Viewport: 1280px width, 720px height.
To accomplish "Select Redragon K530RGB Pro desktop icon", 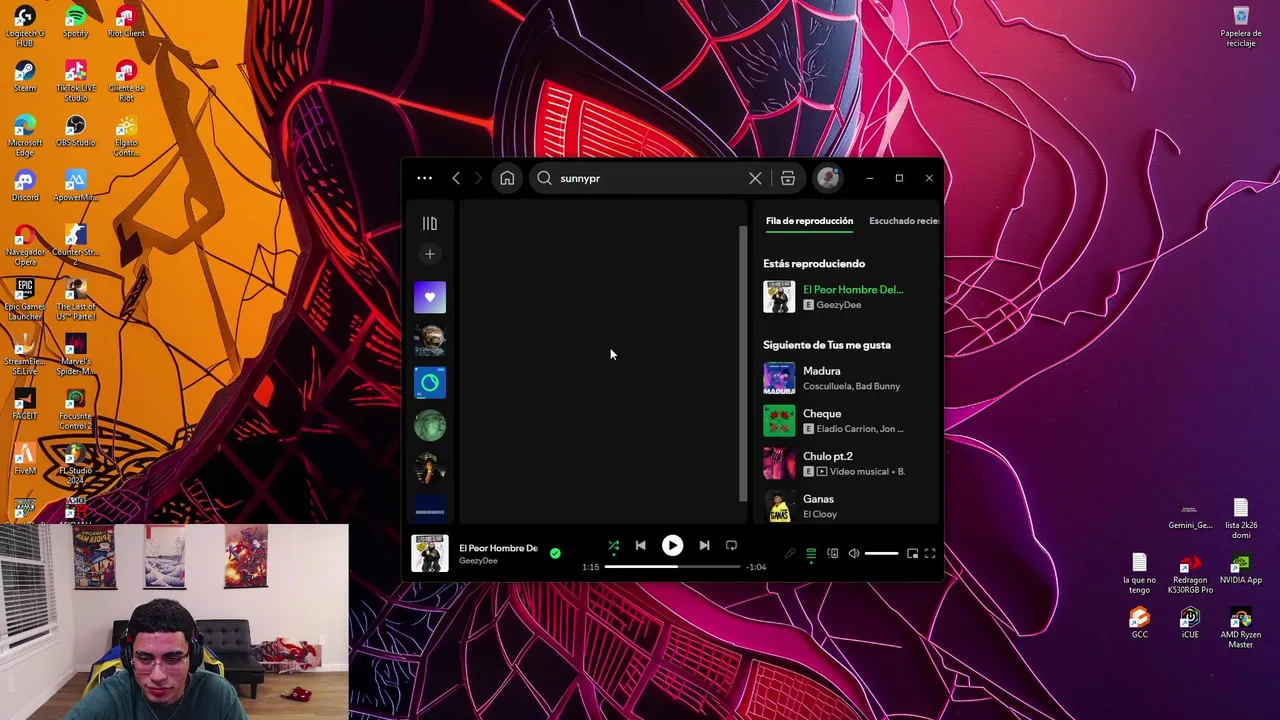I will pos(1190,573).
